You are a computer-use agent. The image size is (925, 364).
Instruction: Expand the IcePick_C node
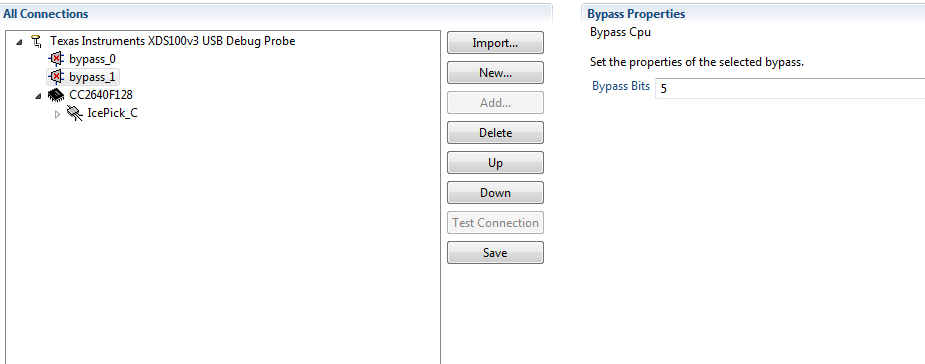(x=57, y=114)
